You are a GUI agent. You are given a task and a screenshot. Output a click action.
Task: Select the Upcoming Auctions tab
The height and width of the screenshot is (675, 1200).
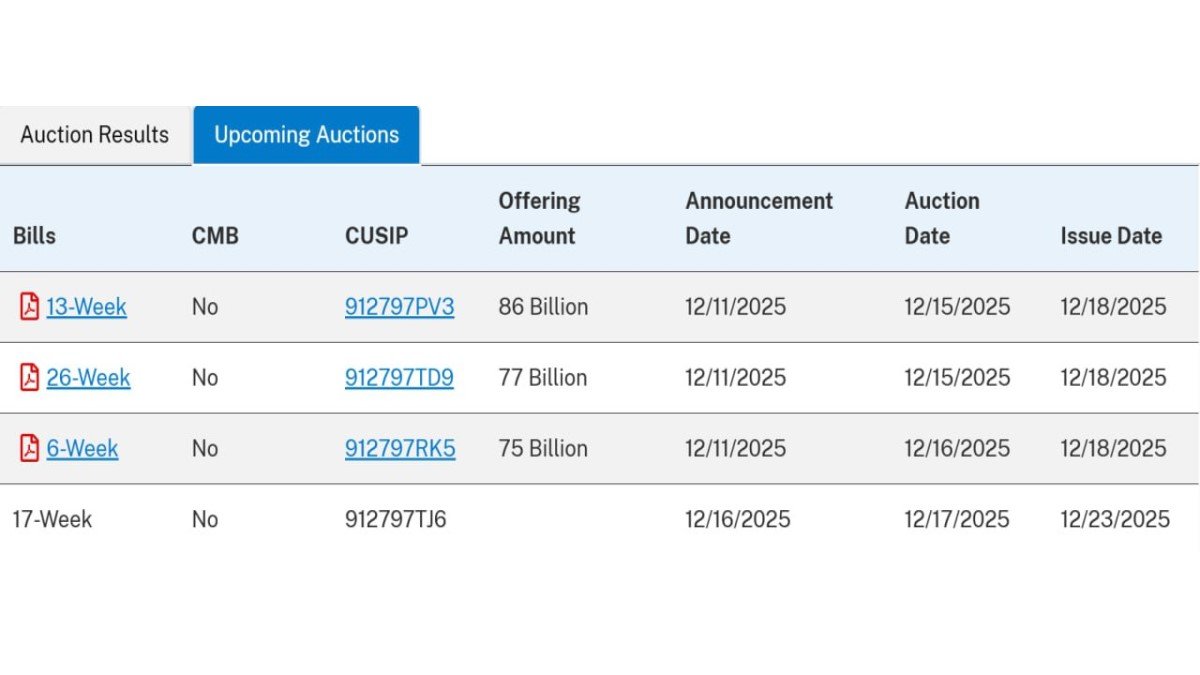[x=305, y=134]
